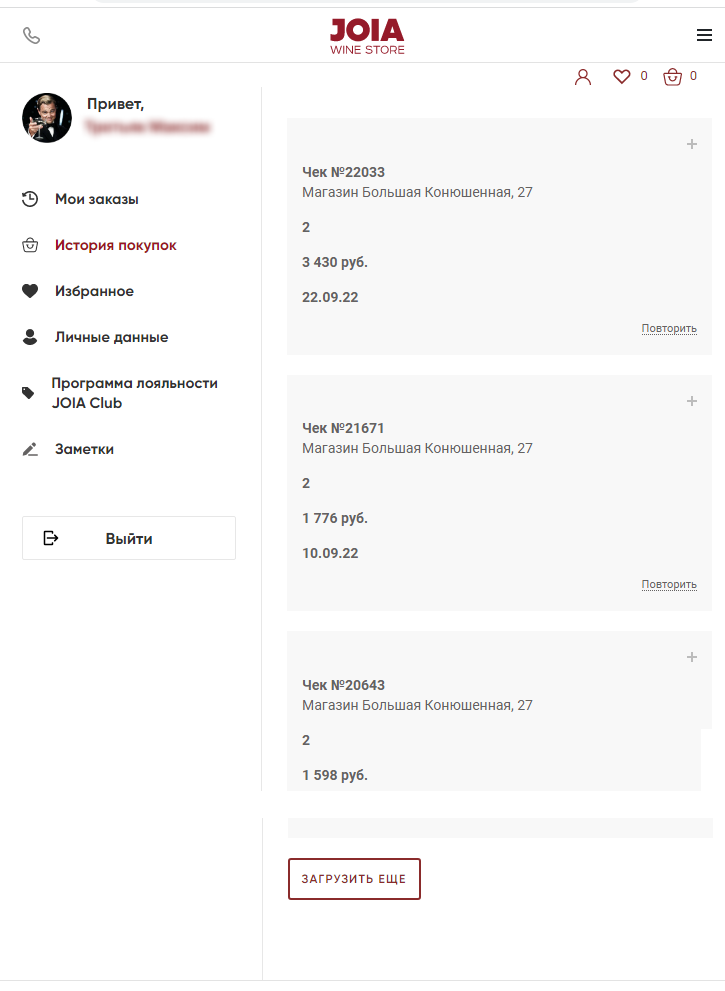This screenshot has width=725, height=991.
Task: Expand receipt №22033 with plus icon
Action: [691, 144]
